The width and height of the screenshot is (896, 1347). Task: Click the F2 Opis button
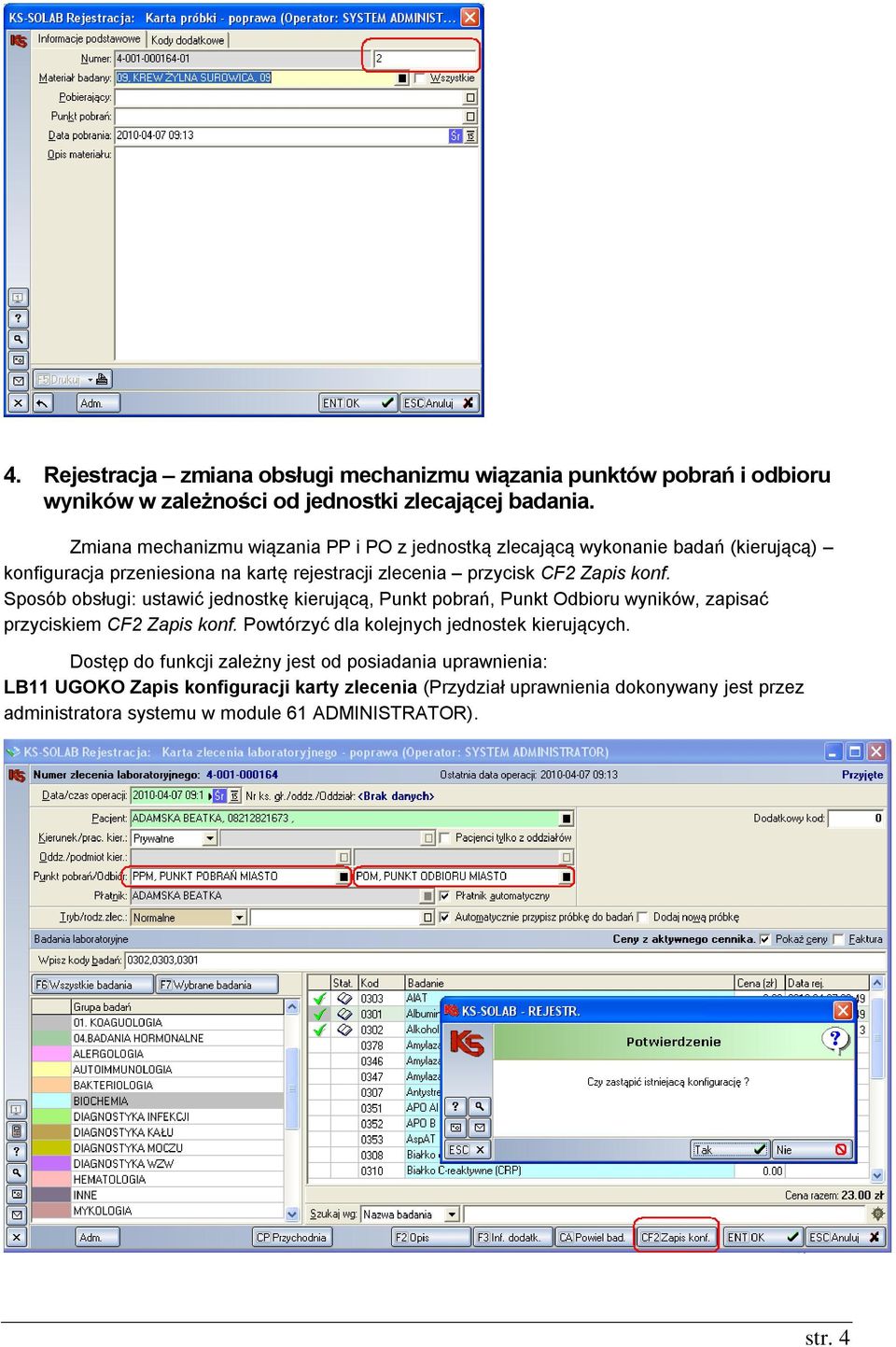tap(431, 1238)
